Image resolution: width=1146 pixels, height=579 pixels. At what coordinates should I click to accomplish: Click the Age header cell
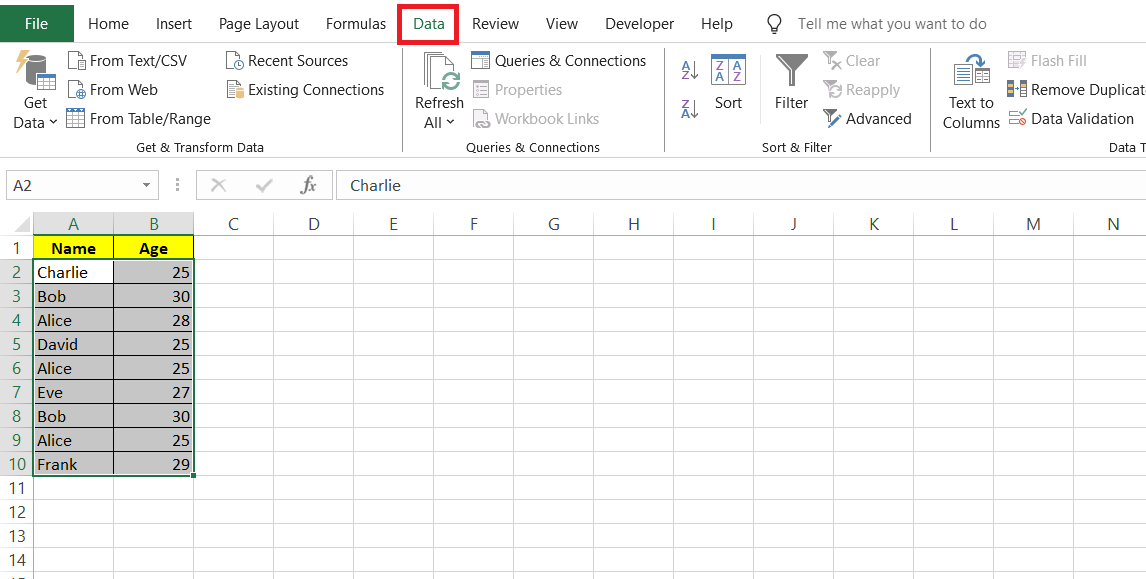pyautogui.click(x=153, y=248)
